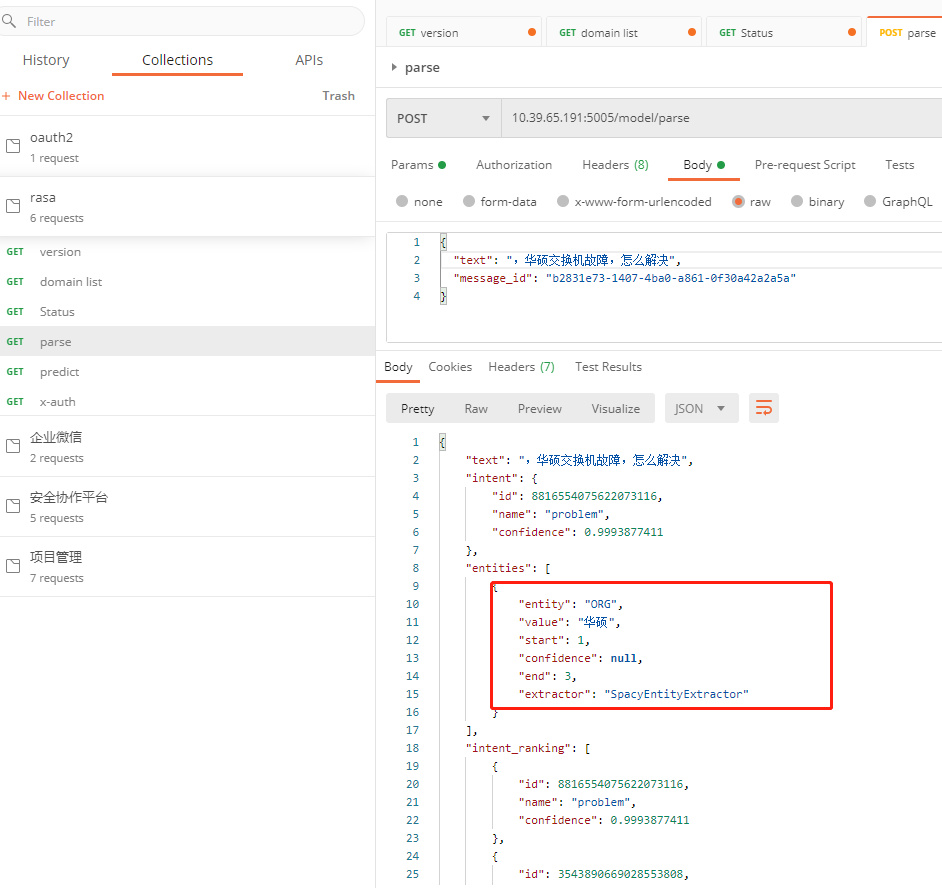
Task: Click the Trash link
Action: pos(338,95)
